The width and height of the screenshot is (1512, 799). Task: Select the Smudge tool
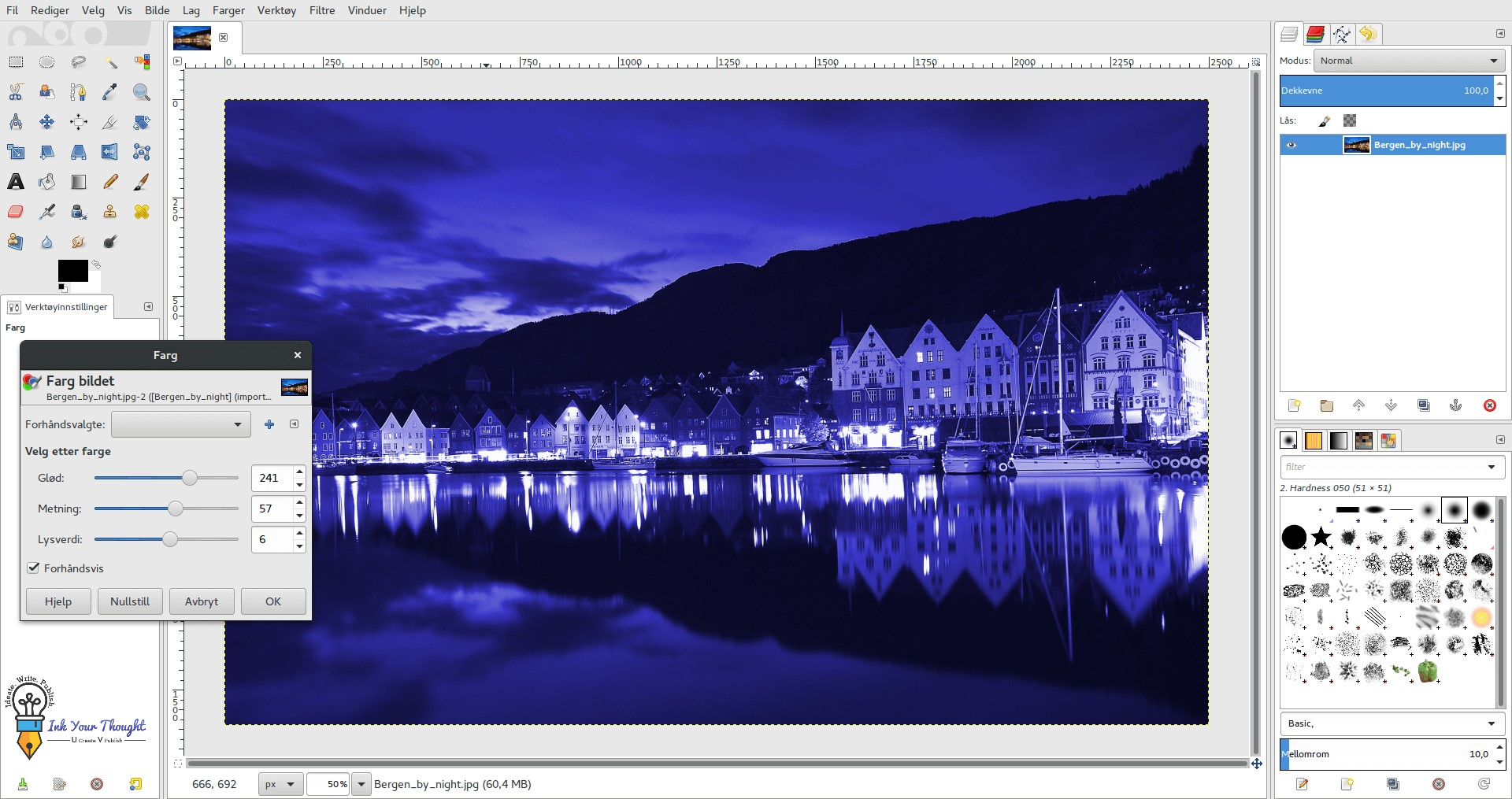(79, 242)
